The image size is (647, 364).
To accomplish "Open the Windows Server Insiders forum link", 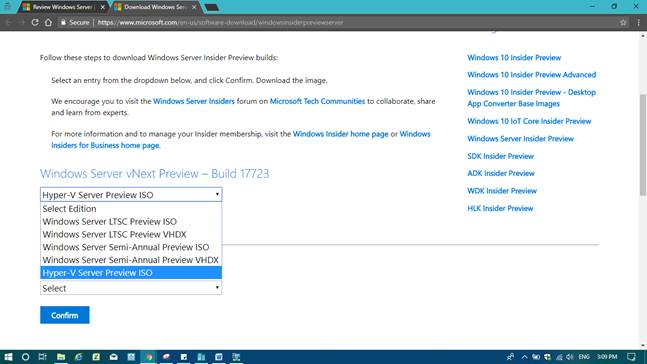I will (194, 101).
